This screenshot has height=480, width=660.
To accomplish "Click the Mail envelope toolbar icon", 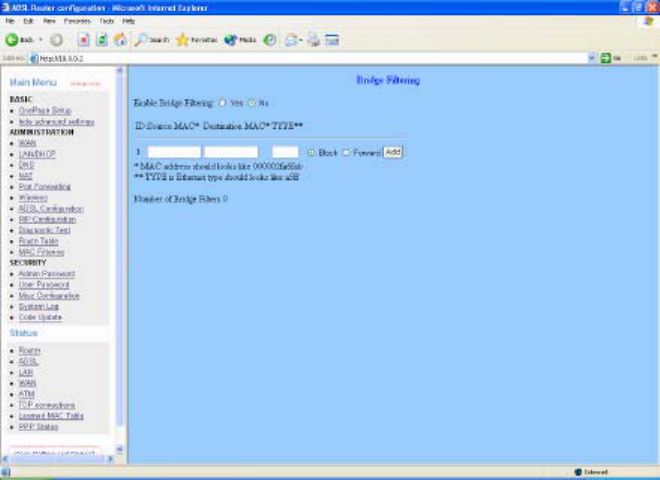I will point(291,40).
